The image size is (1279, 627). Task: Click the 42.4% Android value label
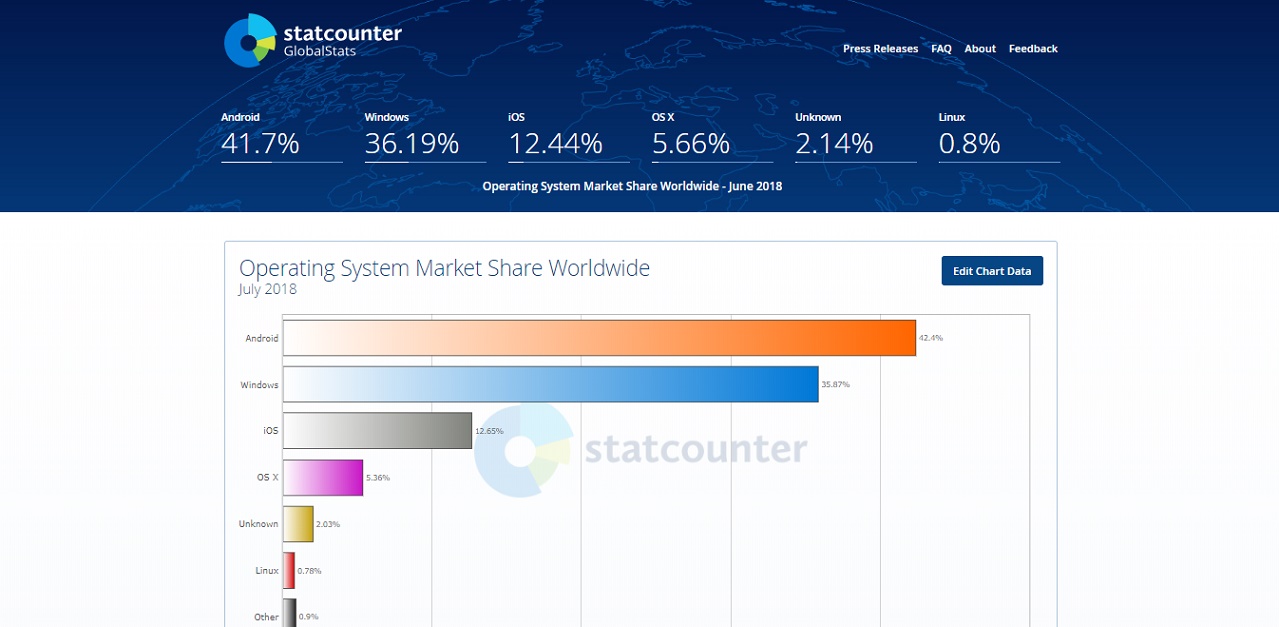coord(931,338)
